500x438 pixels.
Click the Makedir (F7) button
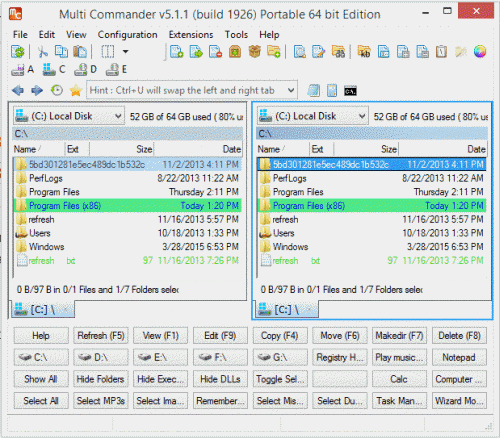[x=399, y=336]
